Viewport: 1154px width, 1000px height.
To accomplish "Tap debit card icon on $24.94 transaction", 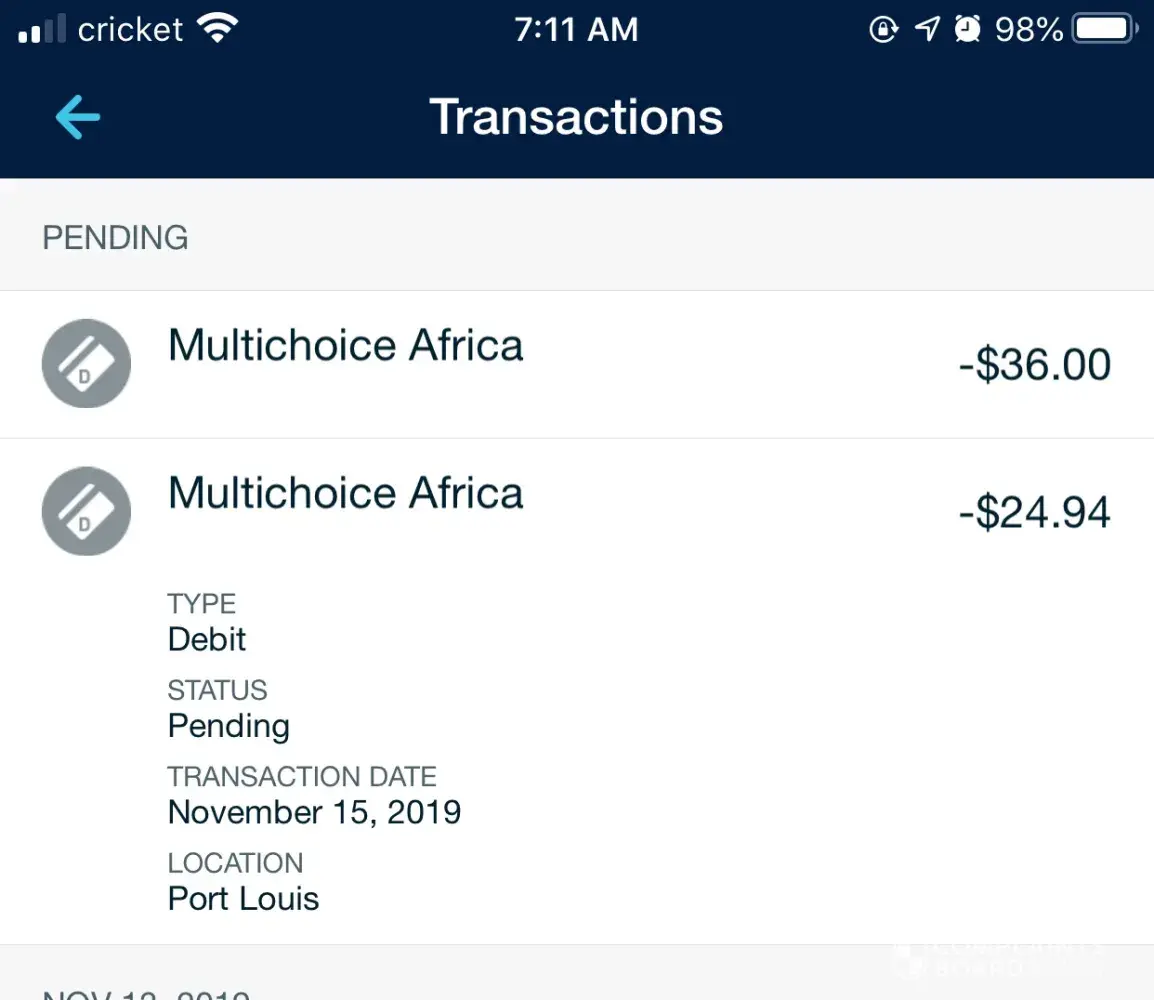I will tap(86, 511).
